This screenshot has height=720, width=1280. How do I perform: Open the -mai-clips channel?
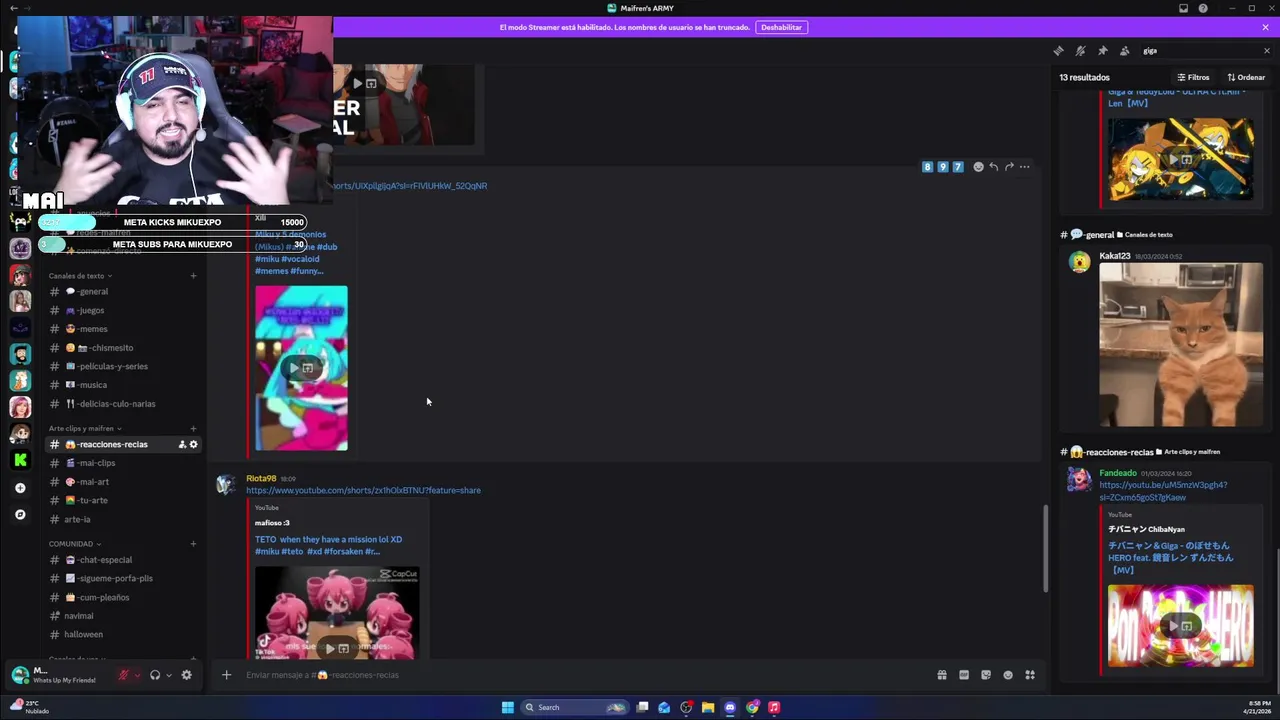click(124, 463)
